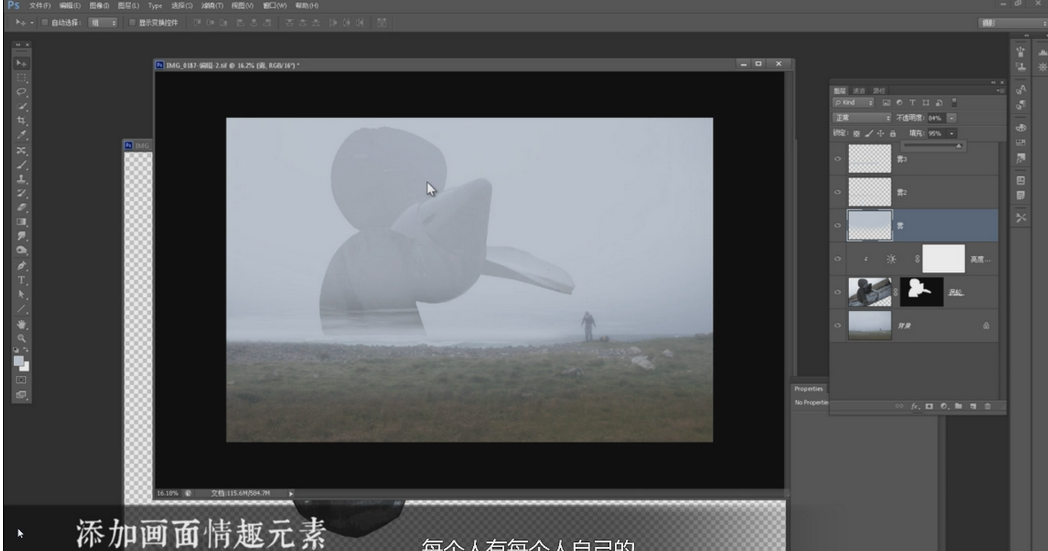1048x551 pixels.
Task: Open the workspace switcher dropdown
Action: [x=1013, y=23]
